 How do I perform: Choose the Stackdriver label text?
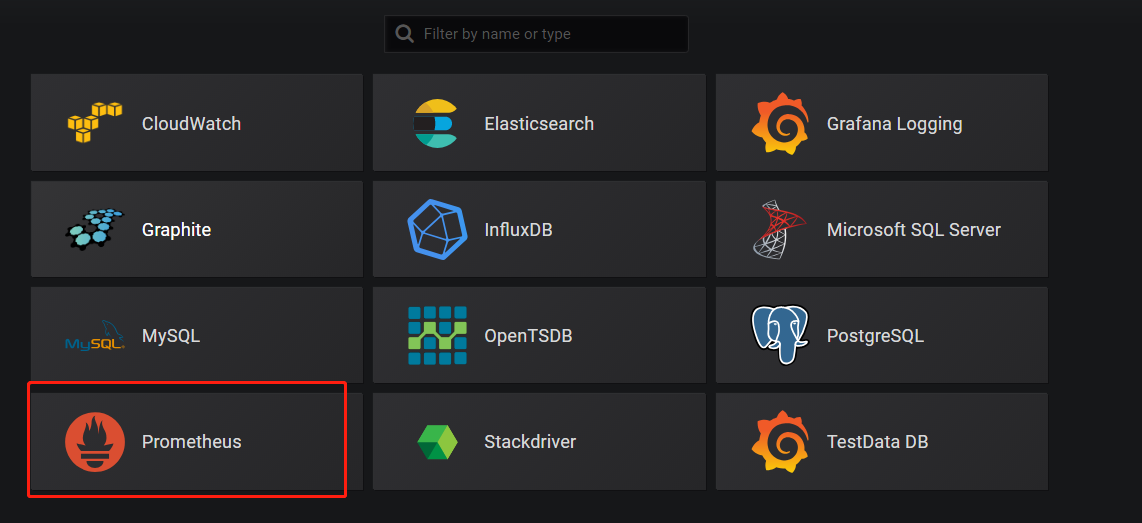(530, 441)
